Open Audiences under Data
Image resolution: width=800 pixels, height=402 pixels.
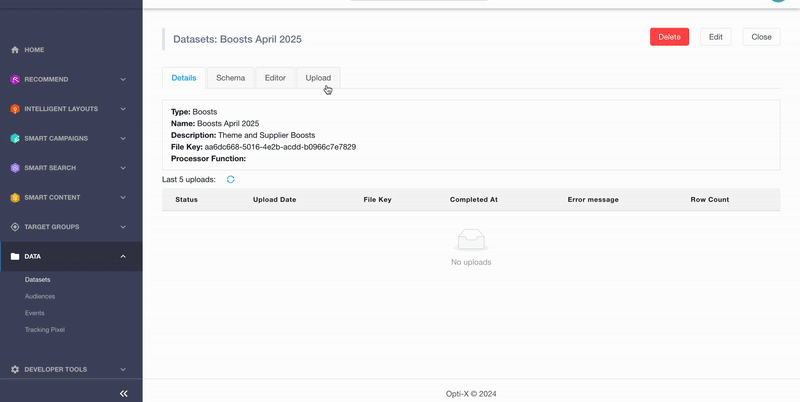pyautogui.click(x=40, y=296)
